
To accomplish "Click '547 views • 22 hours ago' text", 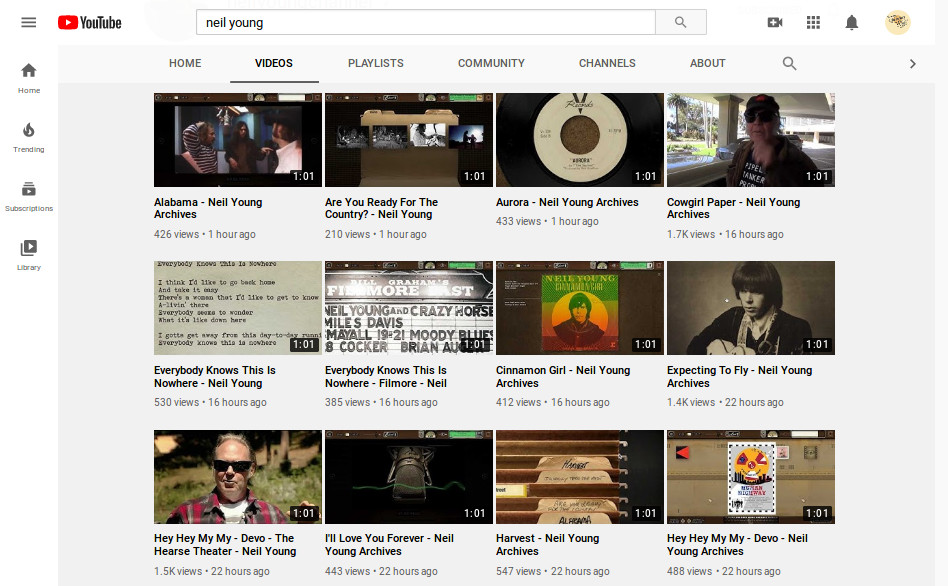I will point(553,571).
